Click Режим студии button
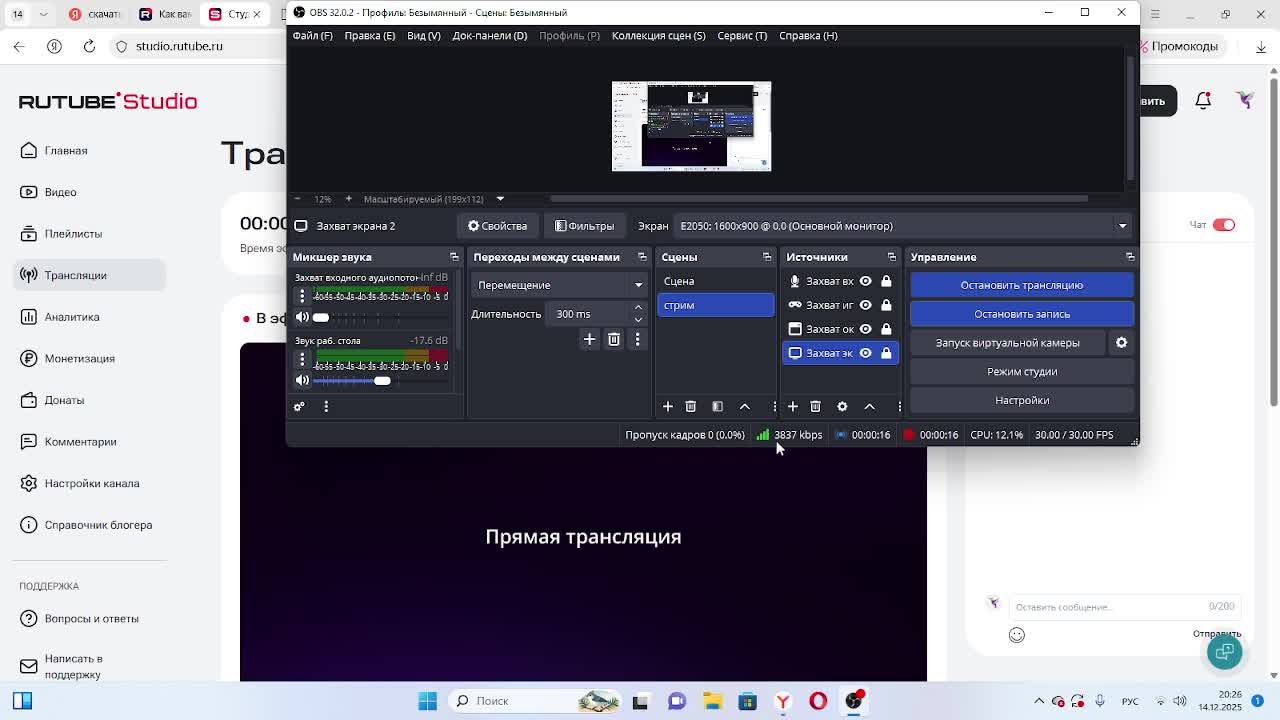Screen dimensions: 1280x720 pyautogui.click(x=1022, y=371)
